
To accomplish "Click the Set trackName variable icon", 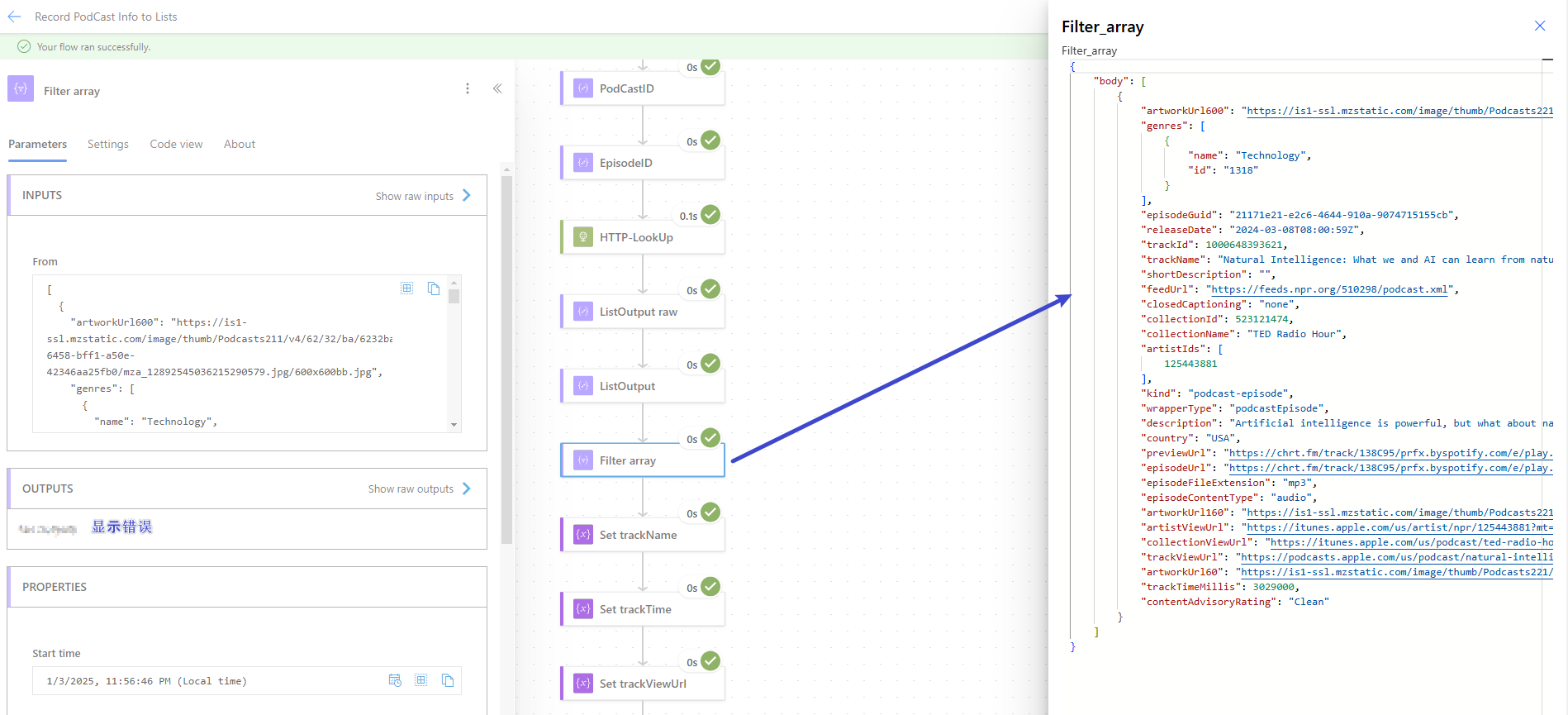I will (583, 535).
